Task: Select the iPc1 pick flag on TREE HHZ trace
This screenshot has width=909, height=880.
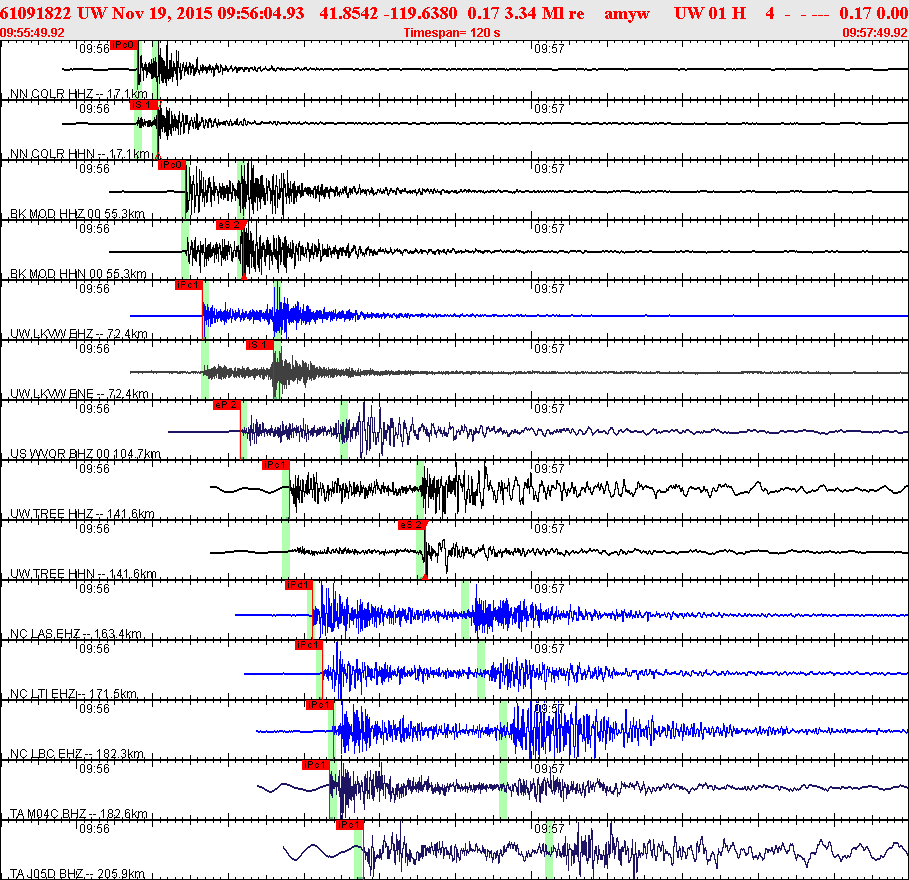Action: tap(275, 465)
